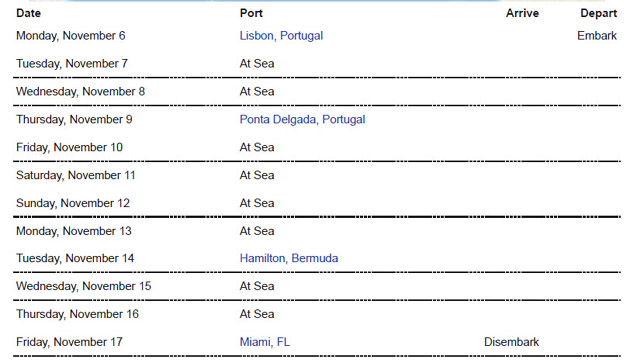Open the Lisbon, Portugal port link
This screenshot has height=363, width=630.
point(281,36)
